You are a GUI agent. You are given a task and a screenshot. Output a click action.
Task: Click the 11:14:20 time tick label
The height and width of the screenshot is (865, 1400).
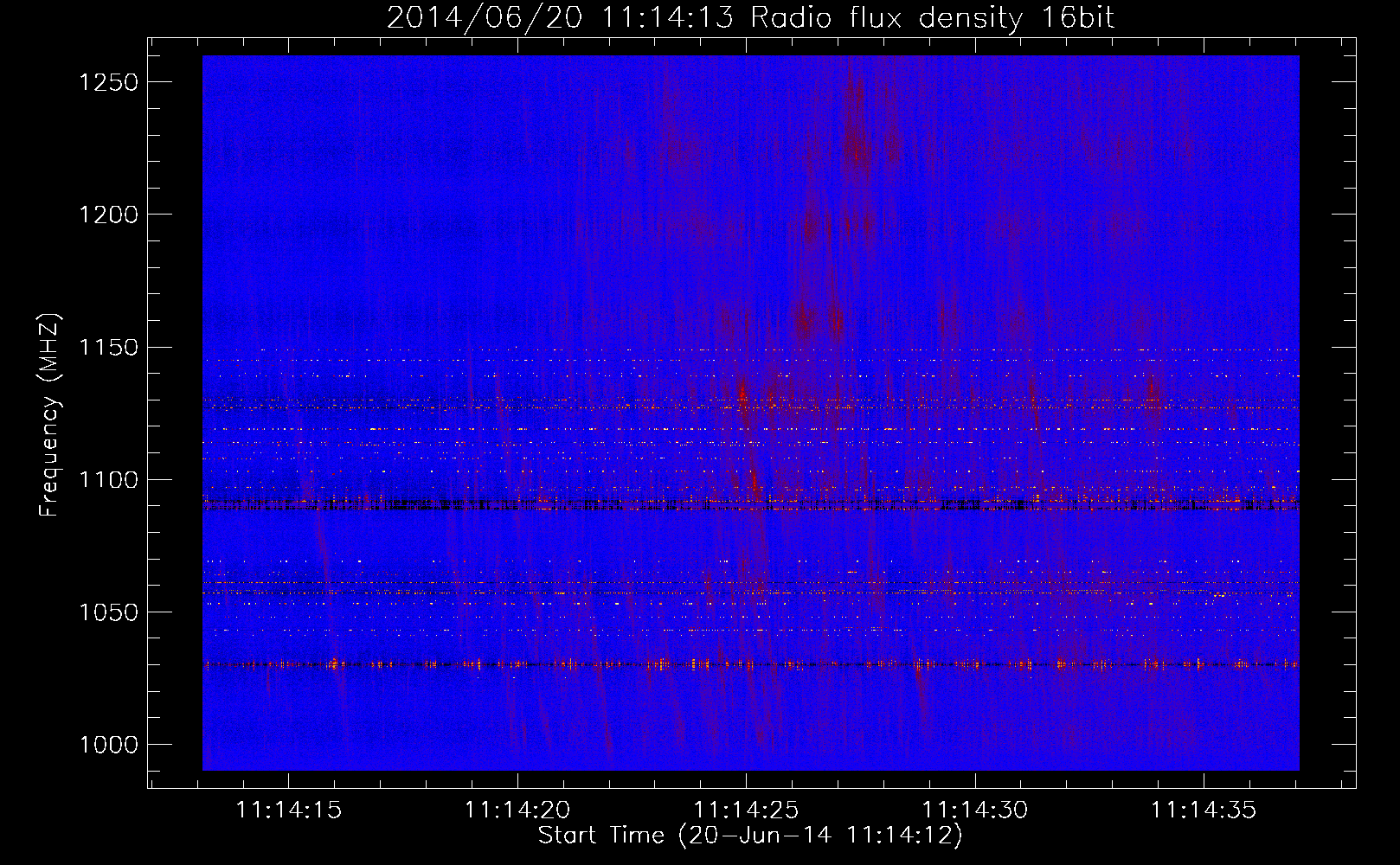pyautogui.click(x=517, y=811)
